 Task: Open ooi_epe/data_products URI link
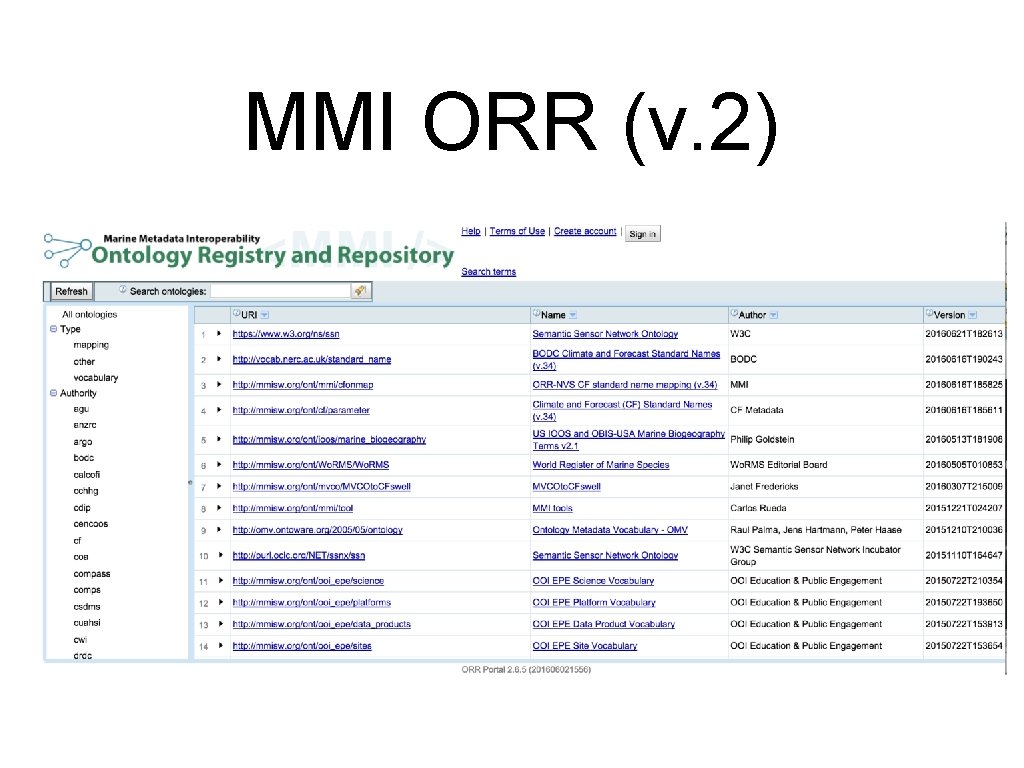(x=321, y=624)
